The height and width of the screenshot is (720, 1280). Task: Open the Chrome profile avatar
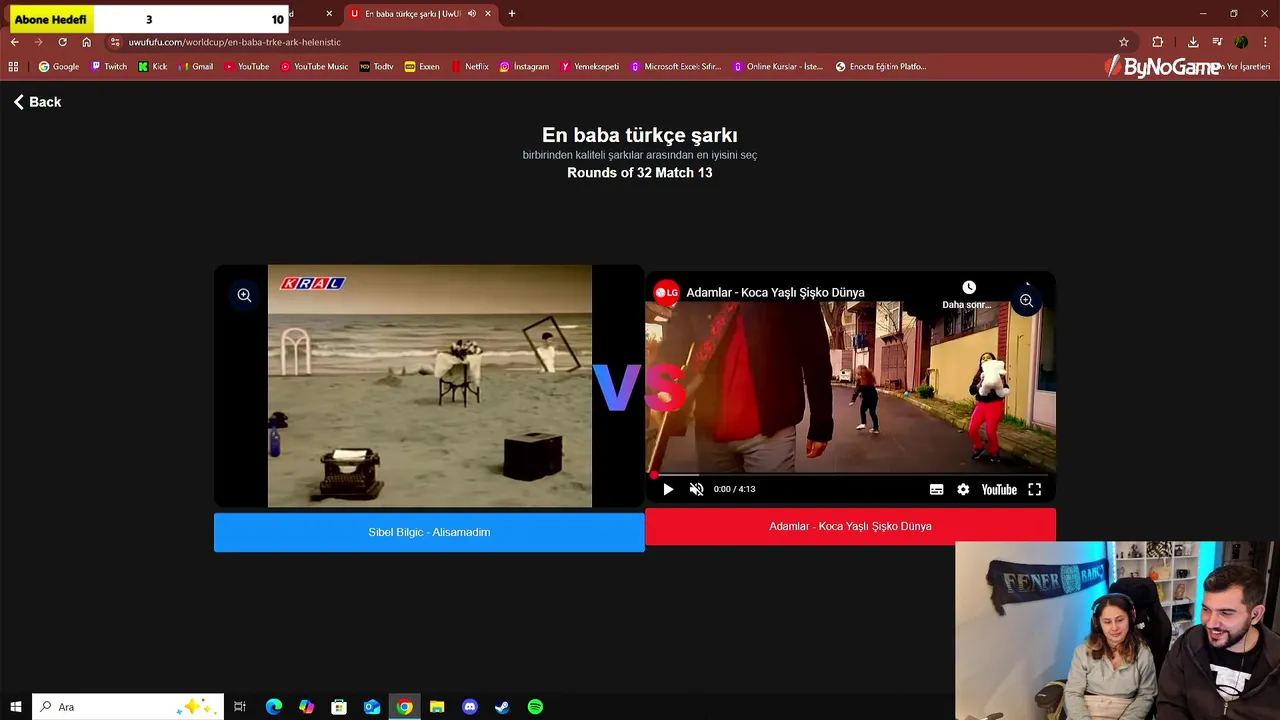click(1241, 42)
